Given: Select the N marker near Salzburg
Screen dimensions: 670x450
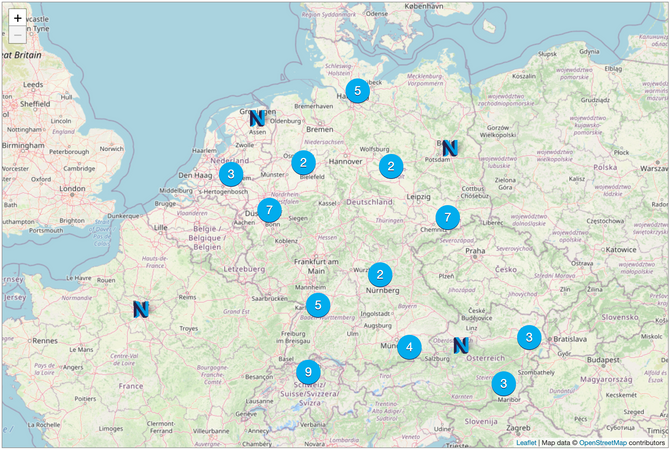Looking at the screenshot, I should coord(461,345).
